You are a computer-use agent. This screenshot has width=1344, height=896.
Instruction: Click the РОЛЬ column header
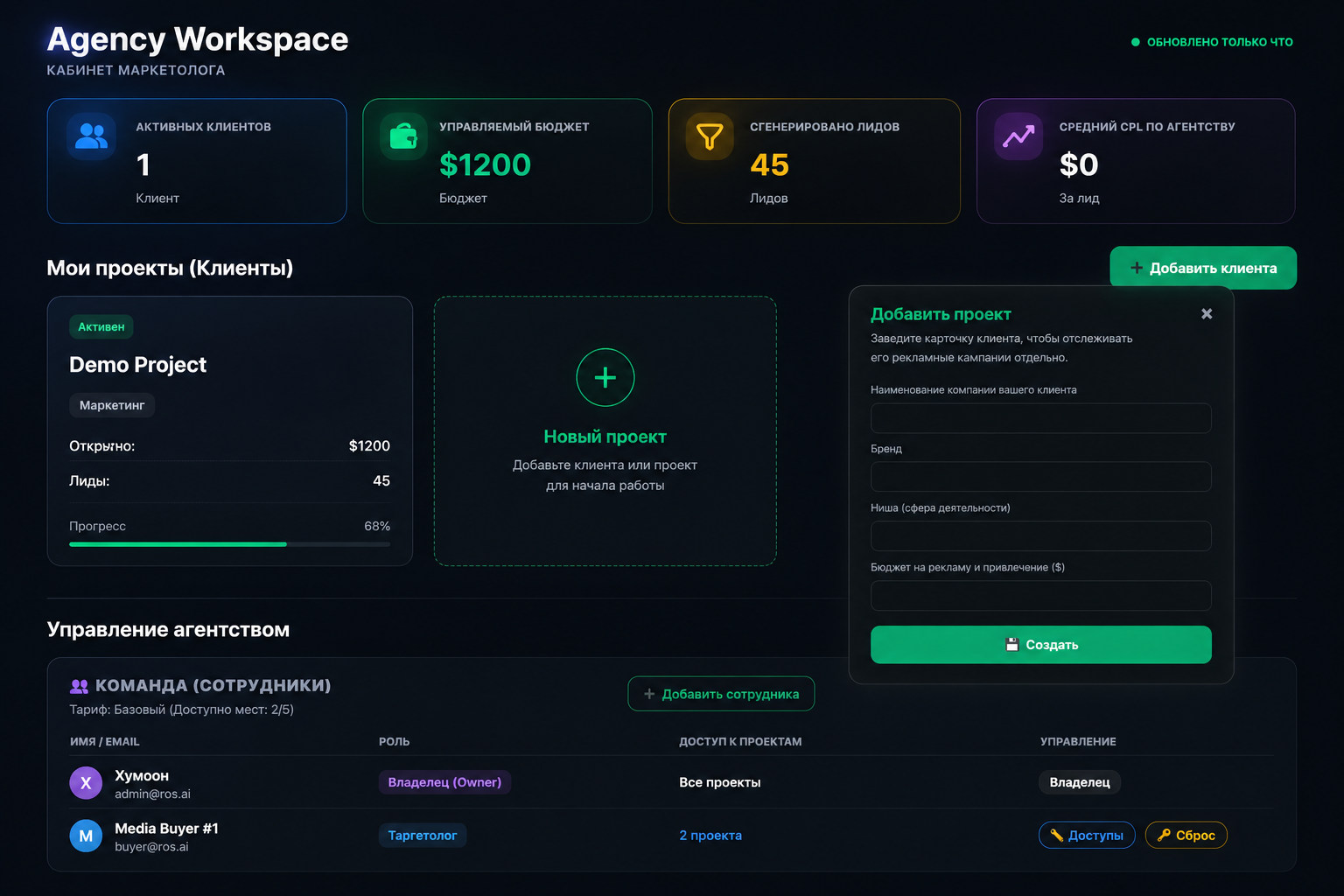tap(395, 741)
